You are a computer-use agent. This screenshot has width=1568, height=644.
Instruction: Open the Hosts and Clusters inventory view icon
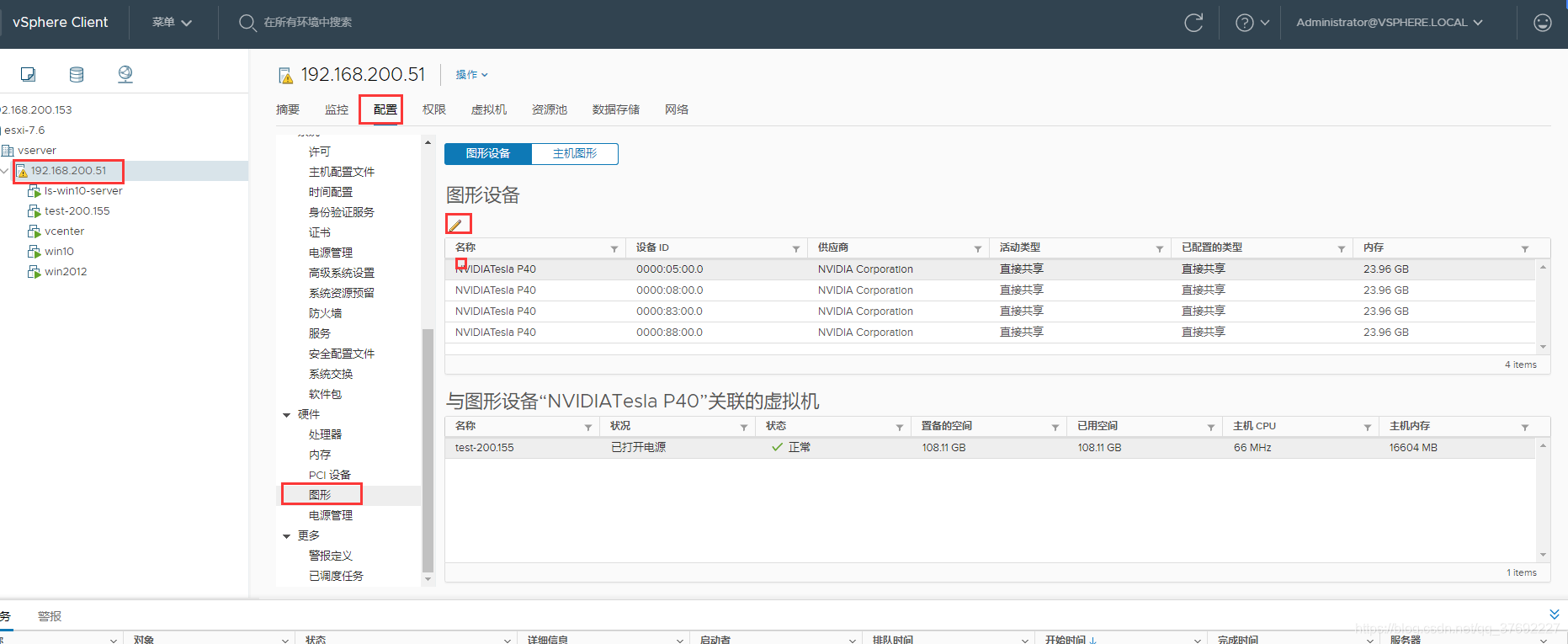coord(28,74)
